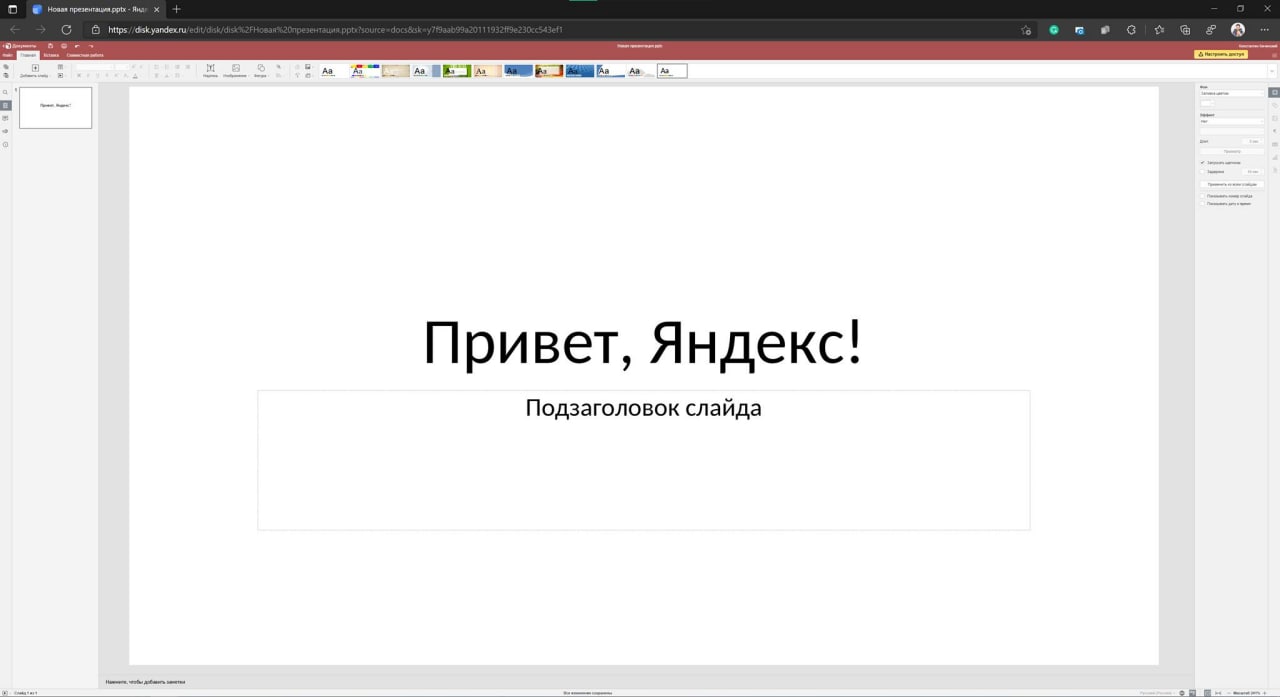Open slide settings icon in right sidebar
Screen dimensions: 1280x697
click(1274, 92)
